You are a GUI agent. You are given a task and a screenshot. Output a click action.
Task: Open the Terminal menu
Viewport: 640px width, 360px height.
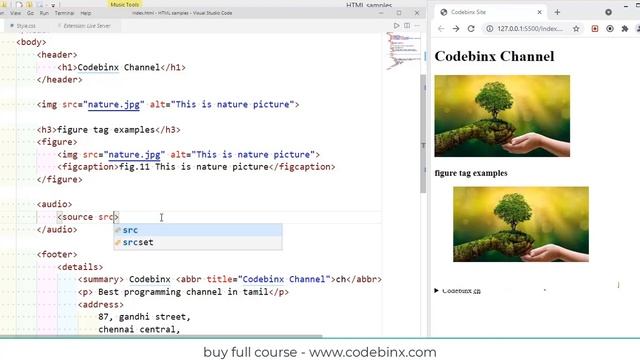point(64,13)
